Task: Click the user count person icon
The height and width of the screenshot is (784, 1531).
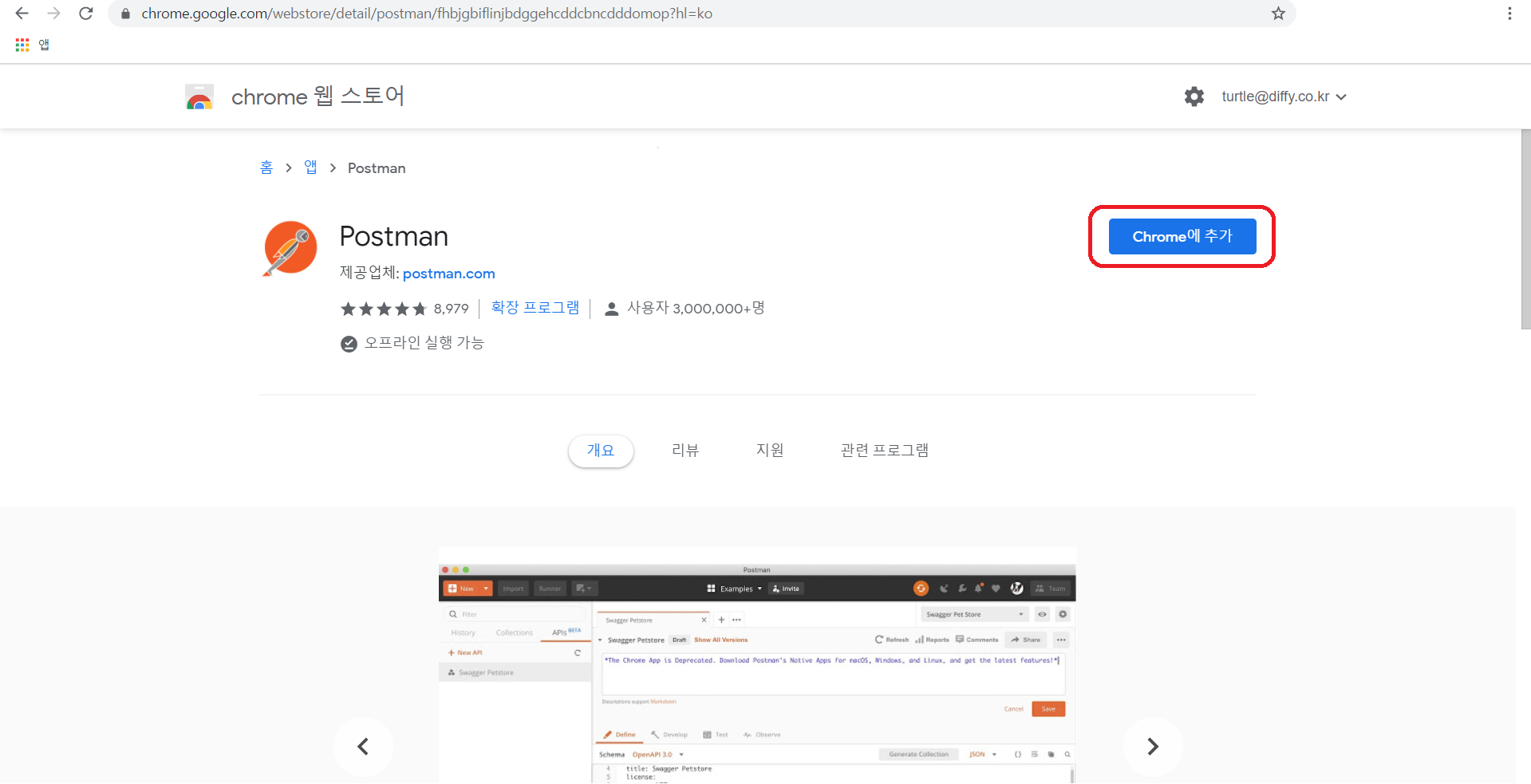Action: 611,309
